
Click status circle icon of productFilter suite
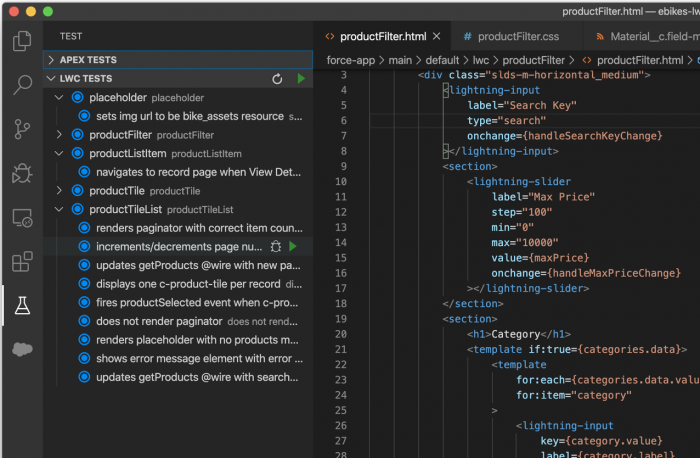[78, 134]
